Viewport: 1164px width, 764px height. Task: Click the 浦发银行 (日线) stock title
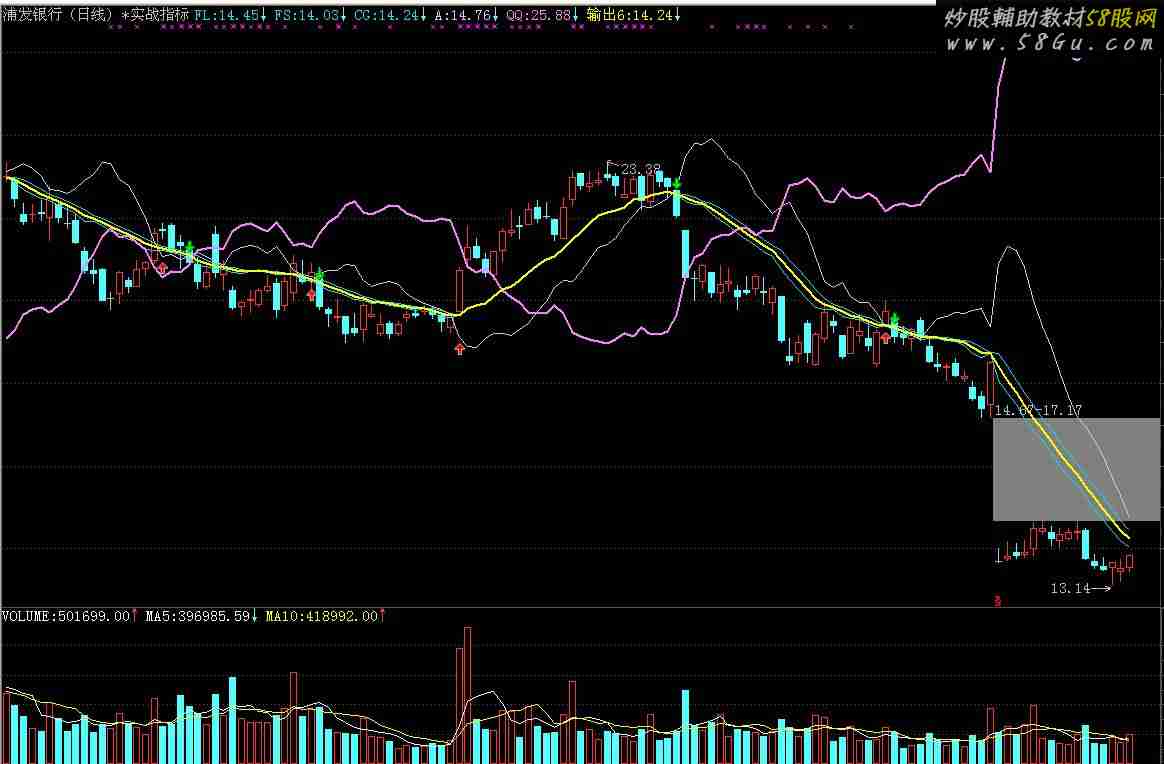(59, 15)
